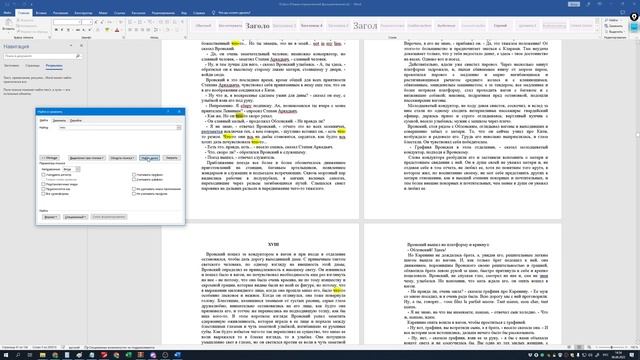Apply Italic formatting in the ribbon

tap(62, 30)
